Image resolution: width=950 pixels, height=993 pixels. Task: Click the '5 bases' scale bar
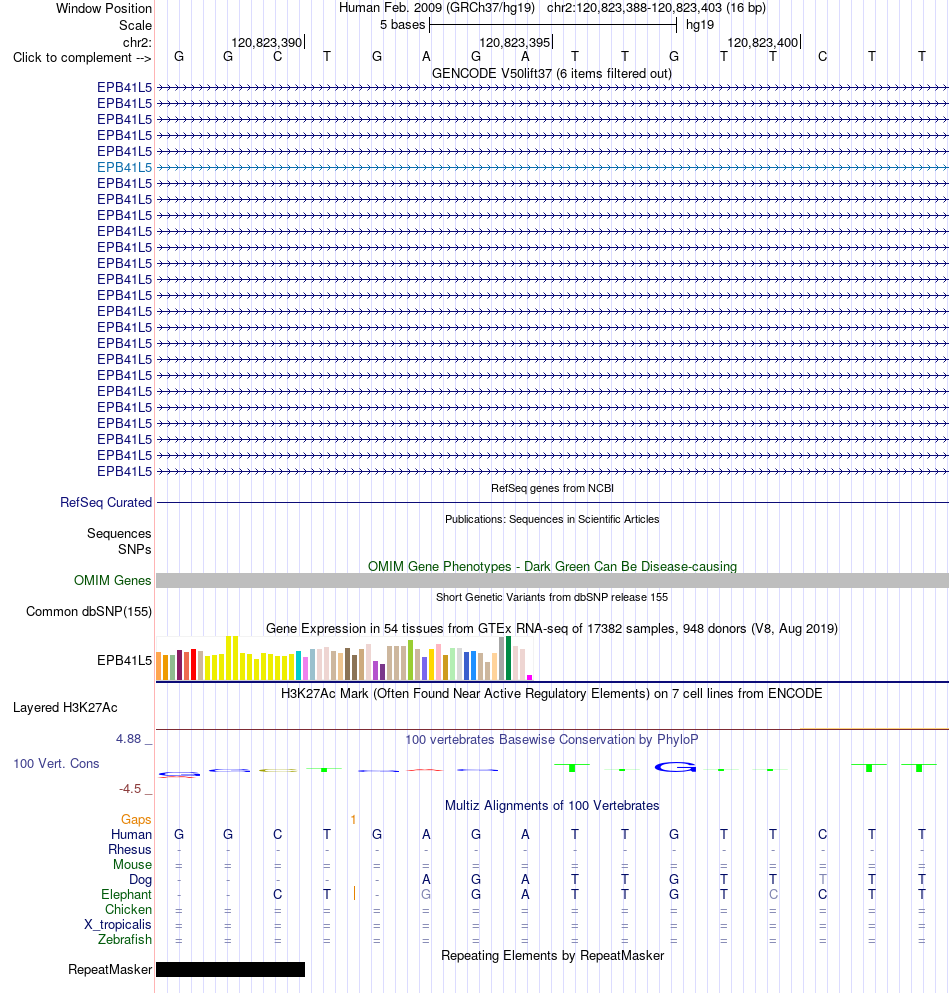[553, 25]
